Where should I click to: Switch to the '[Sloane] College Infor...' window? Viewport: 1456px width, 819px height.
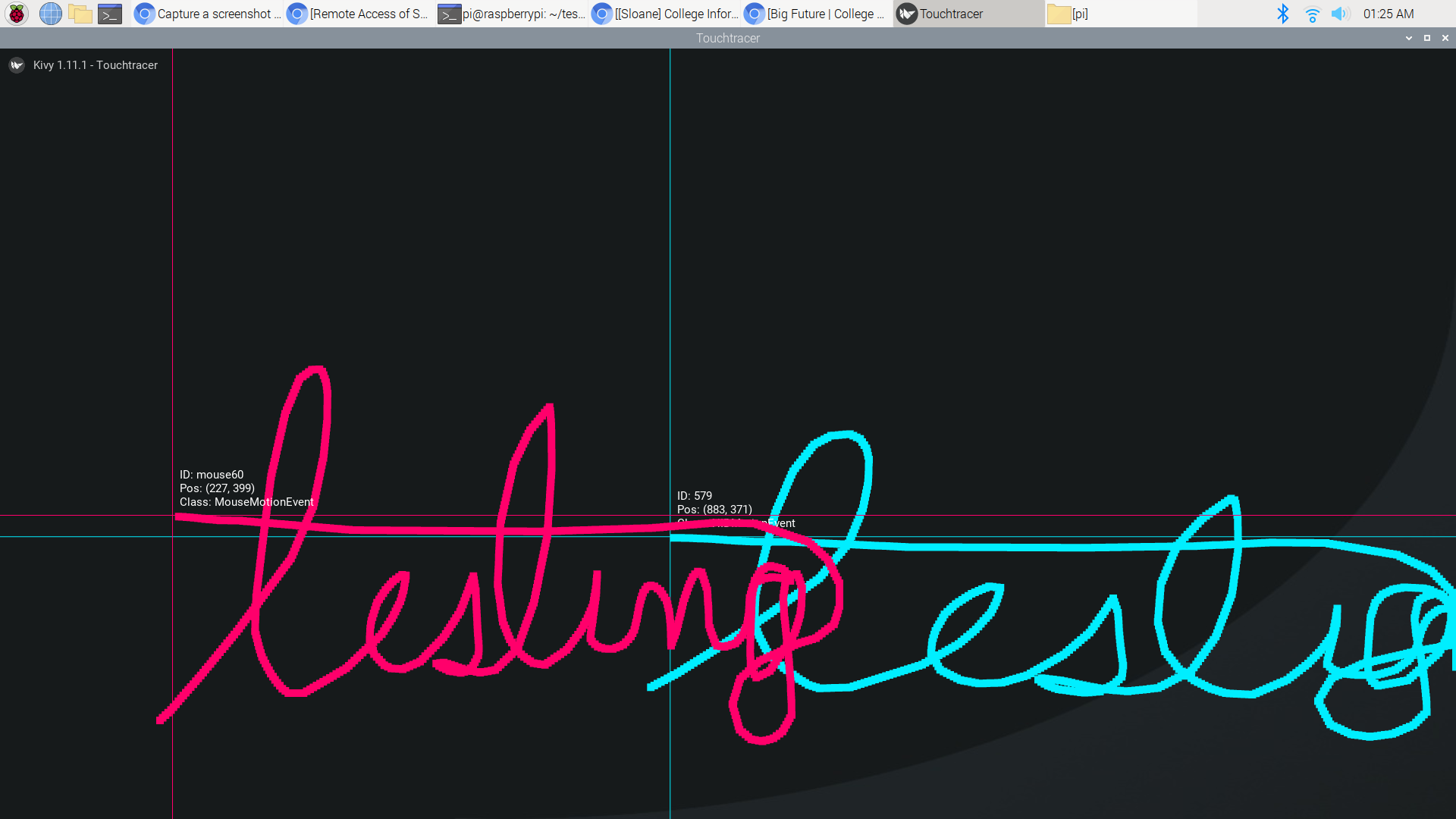pos(664,13)
